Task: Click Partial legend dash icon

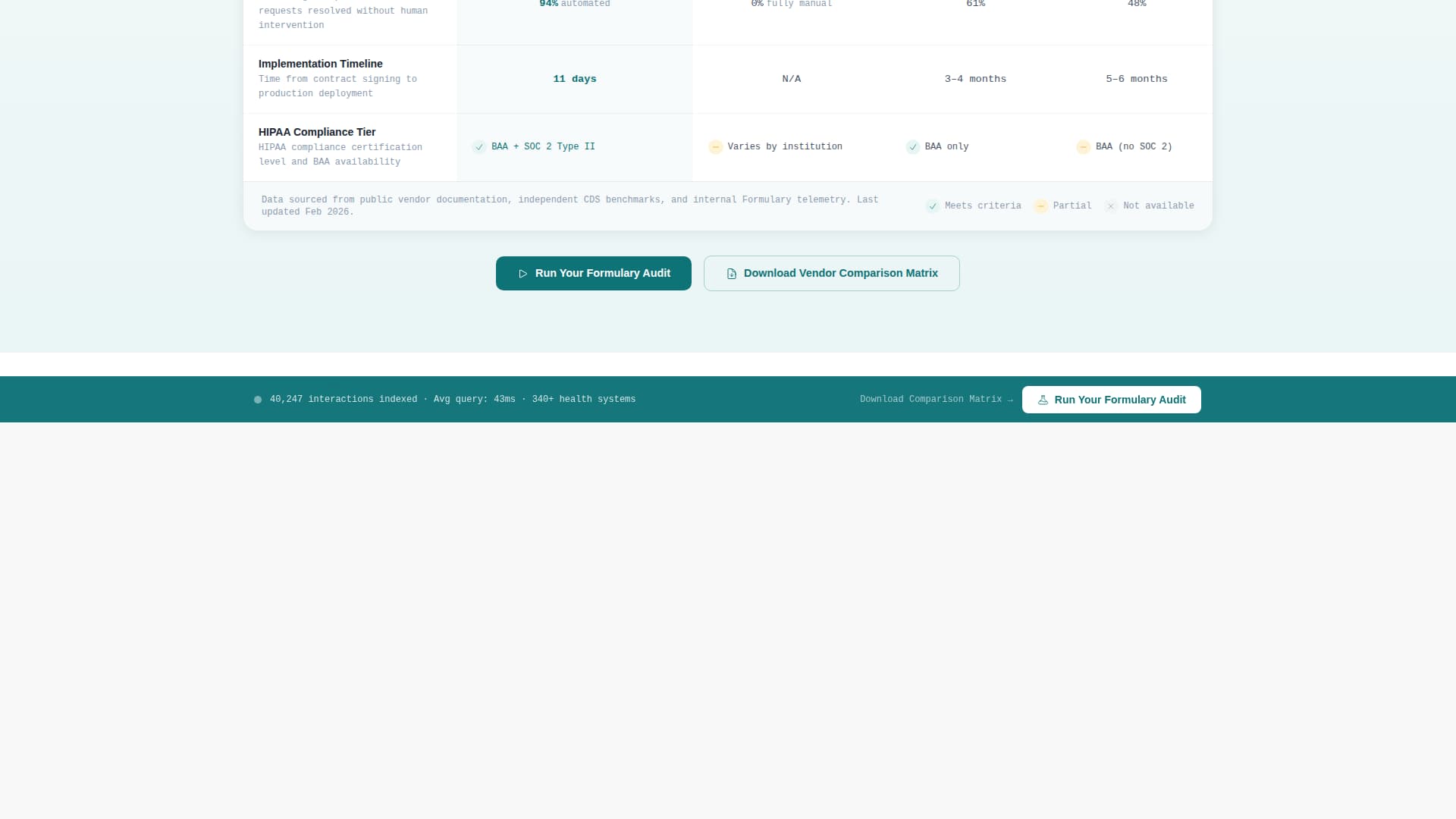Action: [1041, 206]
